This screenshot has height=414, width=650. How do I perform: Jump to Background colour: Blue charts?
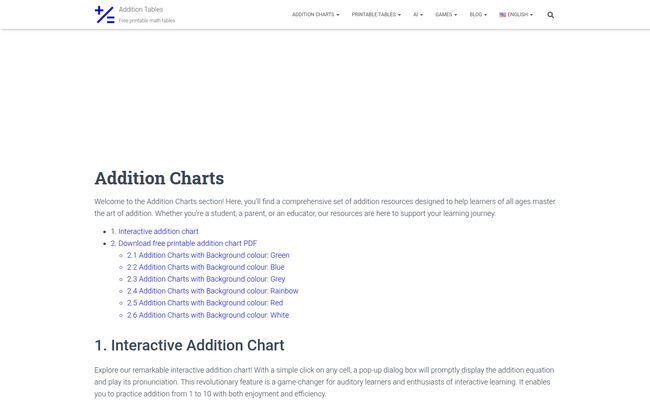206,267
